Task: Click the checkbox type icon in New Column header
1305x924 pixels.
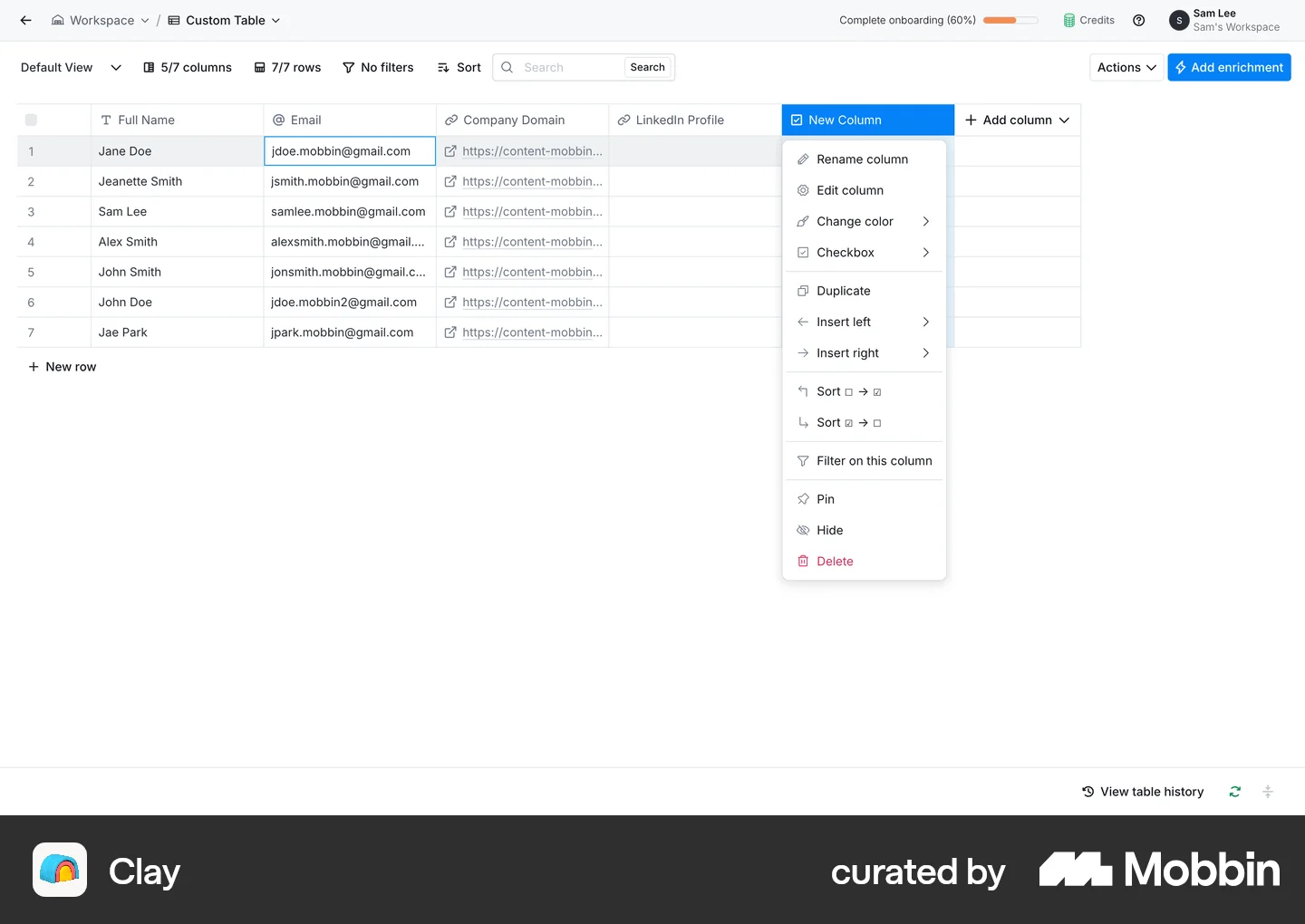Action: click(797, 120)
